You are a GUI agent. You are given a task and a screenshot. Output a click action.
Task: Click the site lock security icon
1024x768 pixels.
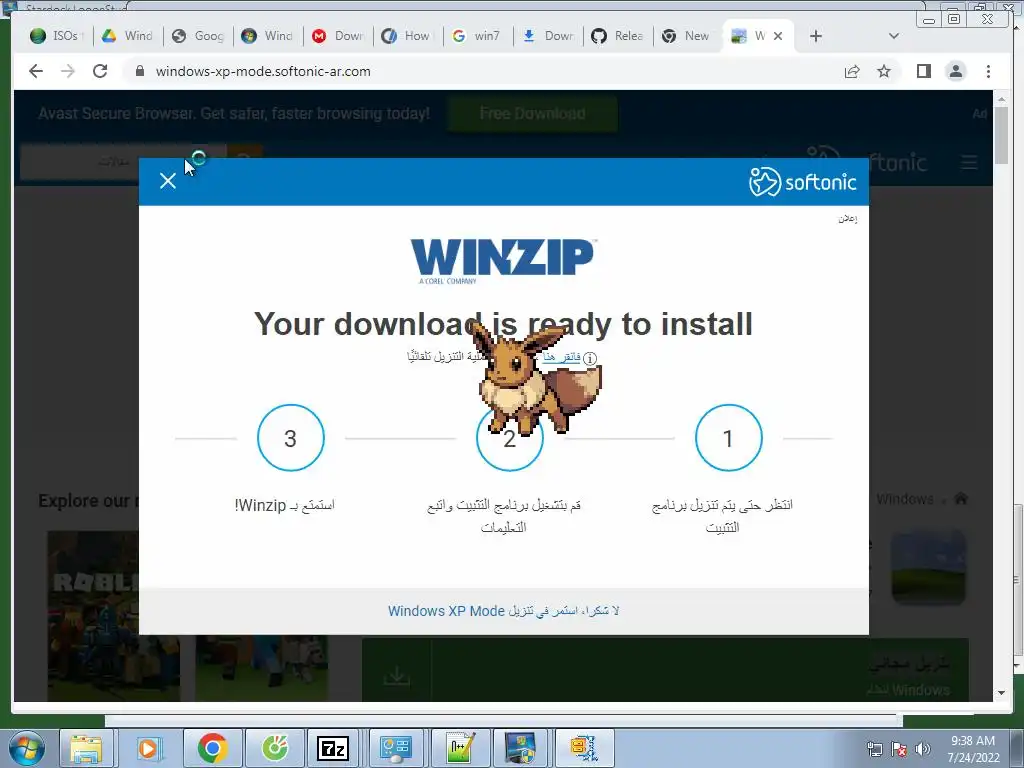(139, 71)
